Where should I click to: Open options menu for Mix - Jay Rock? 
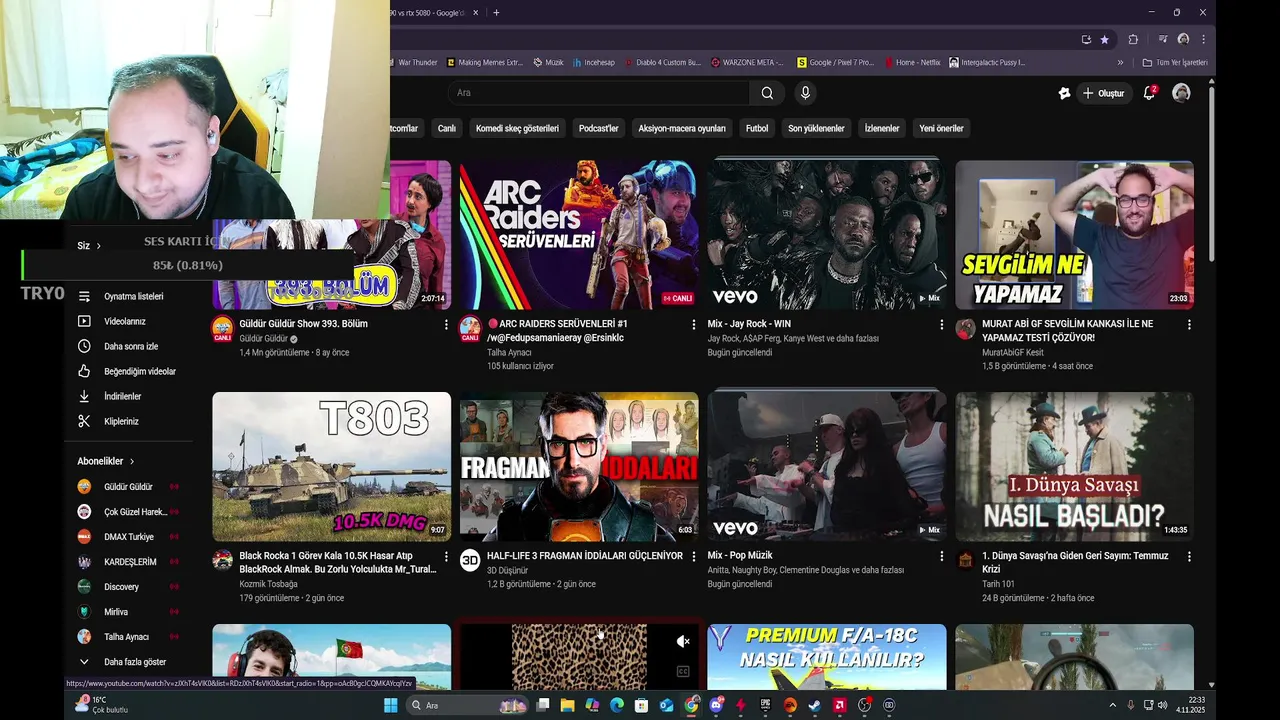tap(941, 325)
